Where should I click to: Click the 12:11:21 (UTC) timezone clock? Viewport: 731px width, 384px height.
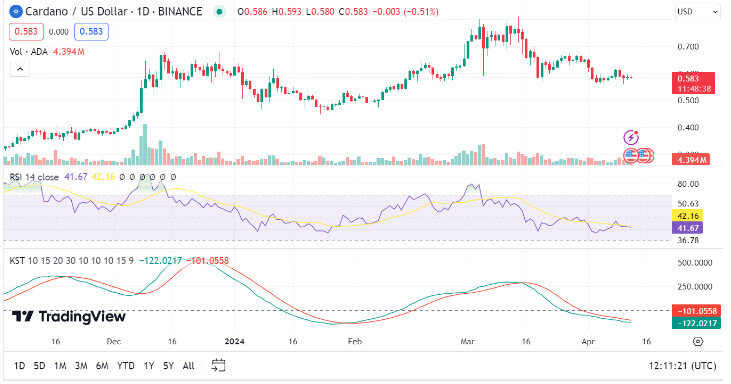click(x=683, y=366)
